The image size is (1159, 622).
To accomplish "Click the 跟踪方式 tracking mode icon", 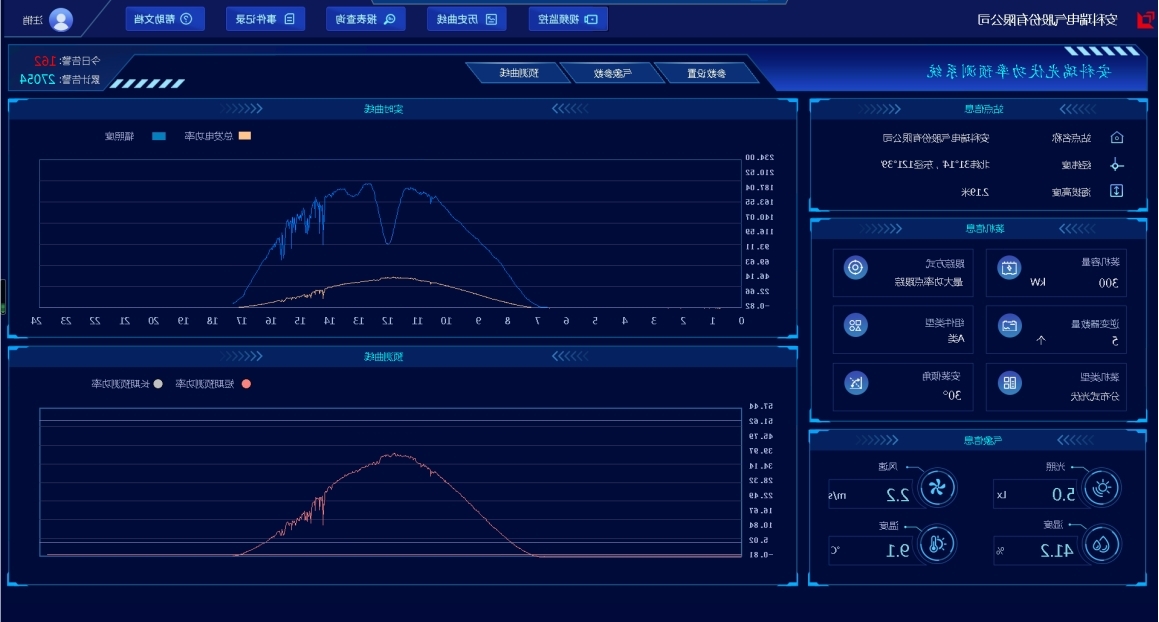I will pos(855,267).
